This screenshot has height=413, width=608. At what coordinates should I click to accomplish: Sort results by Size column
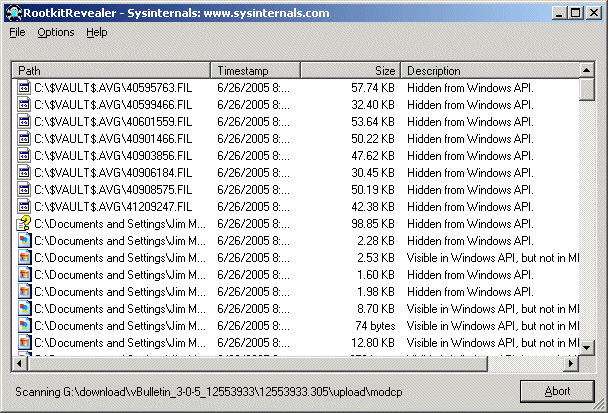click(351, 71)
